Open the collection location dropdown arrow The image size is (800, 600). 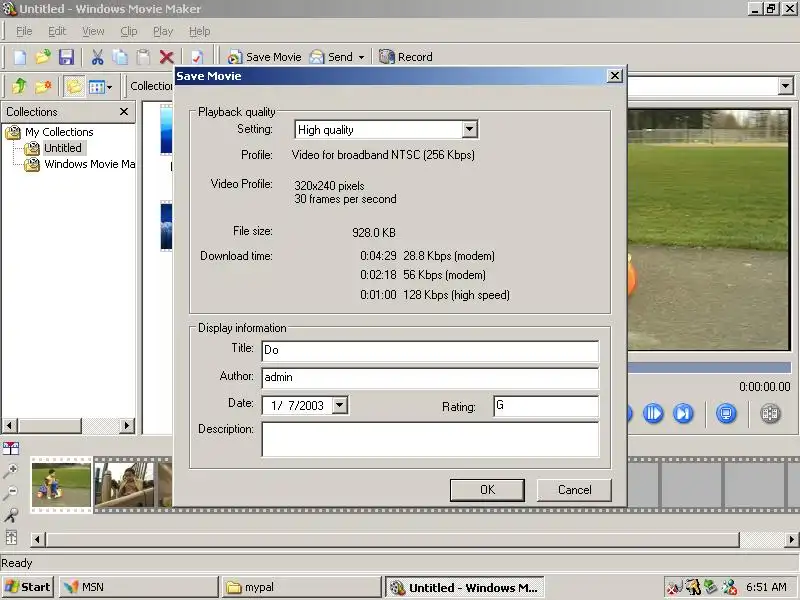click(x=786, y=86)
